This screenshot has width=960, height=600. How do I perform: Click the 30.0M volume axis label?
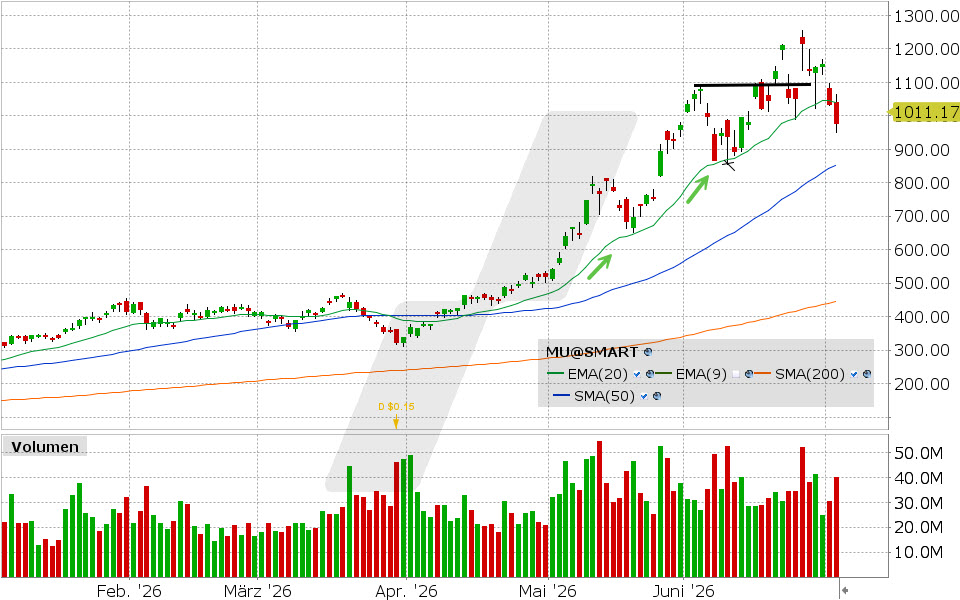[x=918, y=503]
